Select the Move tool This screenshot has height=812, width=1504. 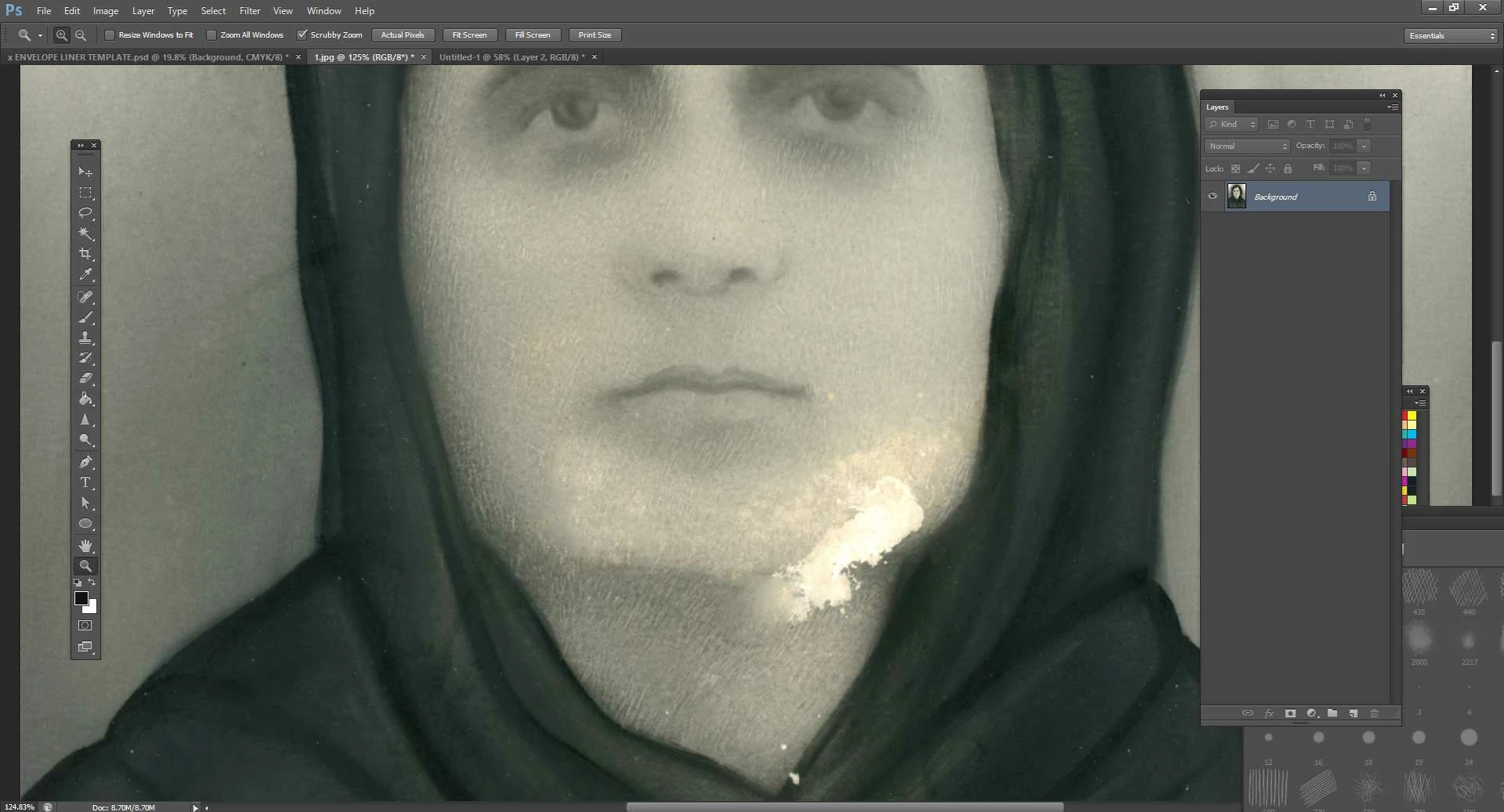pyautogui.click(x=85, y=171)
